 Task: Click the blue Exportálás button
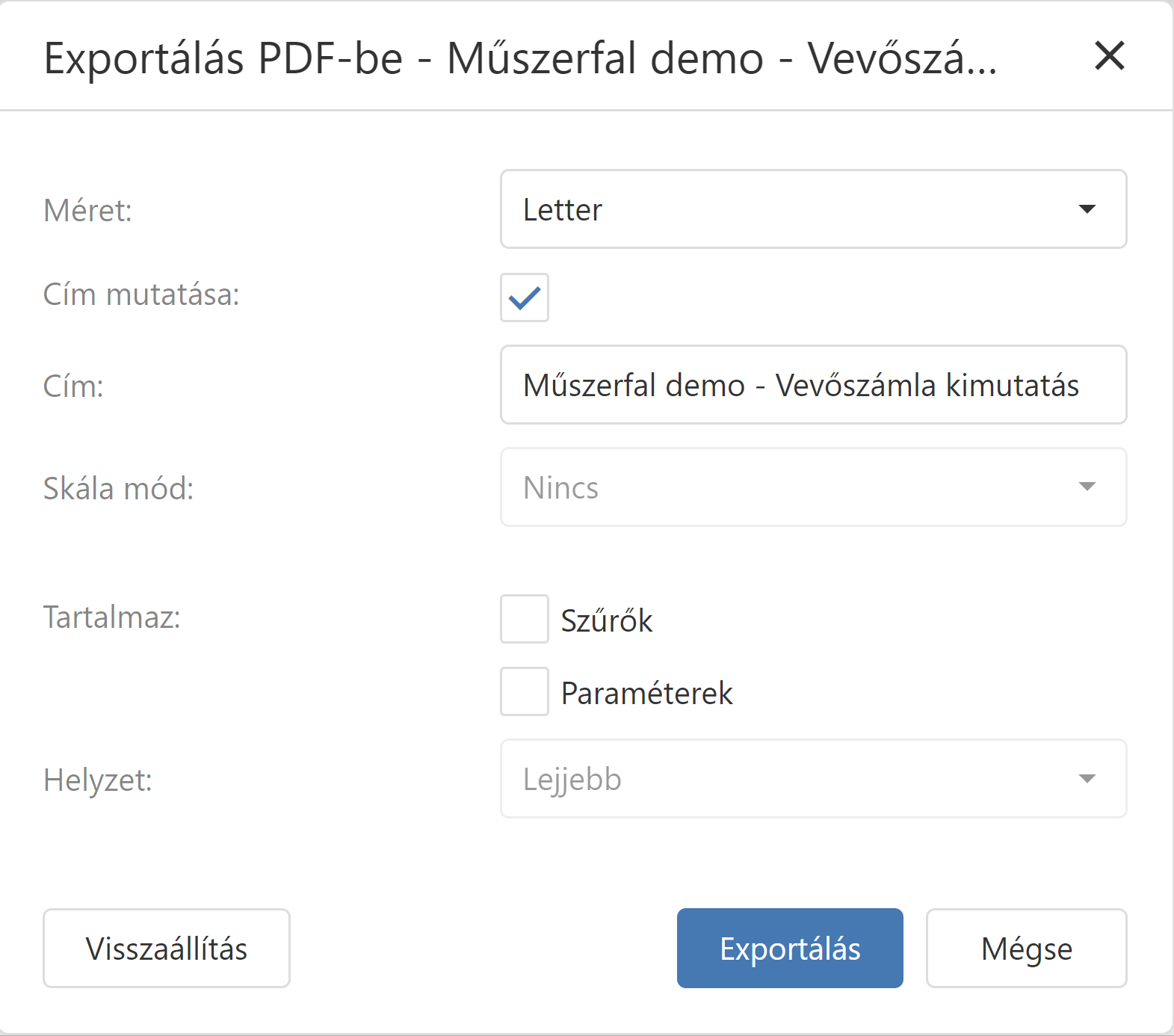790,948
